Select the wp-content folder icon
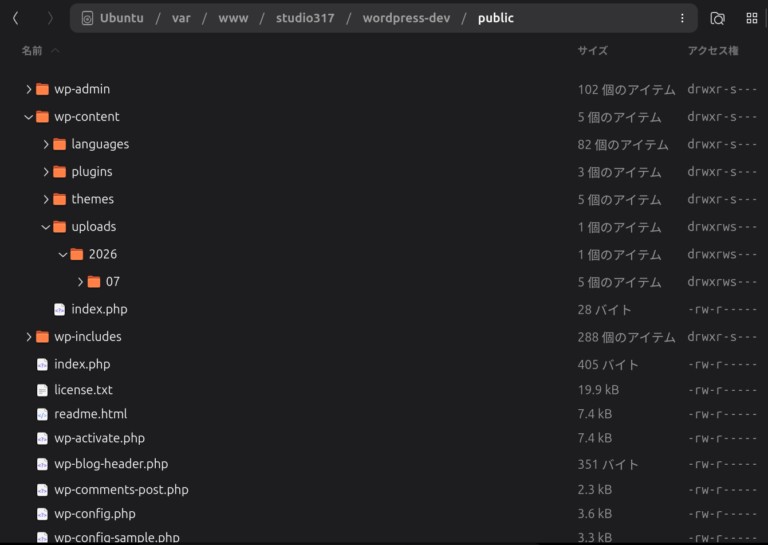 click(43, 117)
